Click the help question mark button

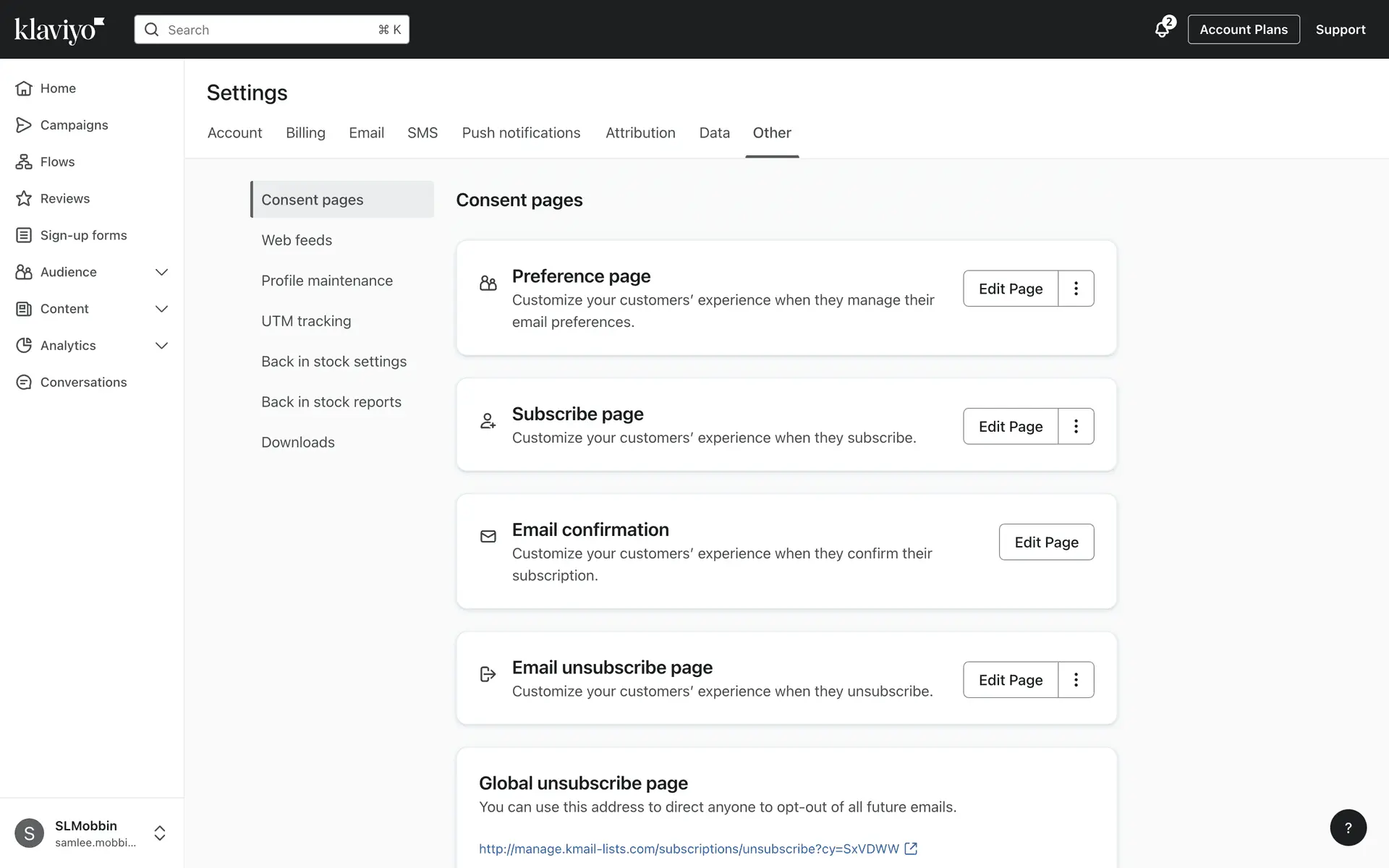click(x=1348, y=827)
